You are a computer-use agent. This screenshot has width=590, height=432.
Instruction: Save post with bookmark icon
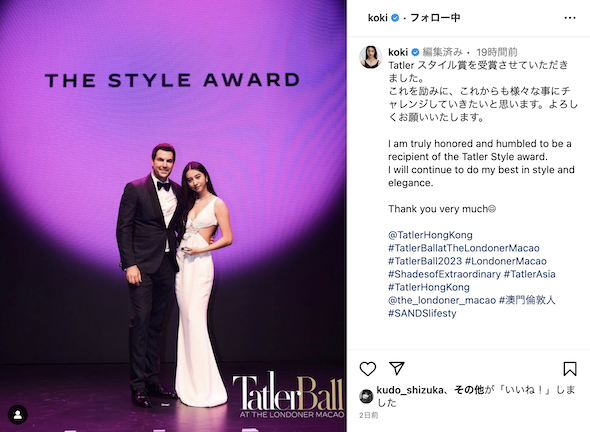570,369
